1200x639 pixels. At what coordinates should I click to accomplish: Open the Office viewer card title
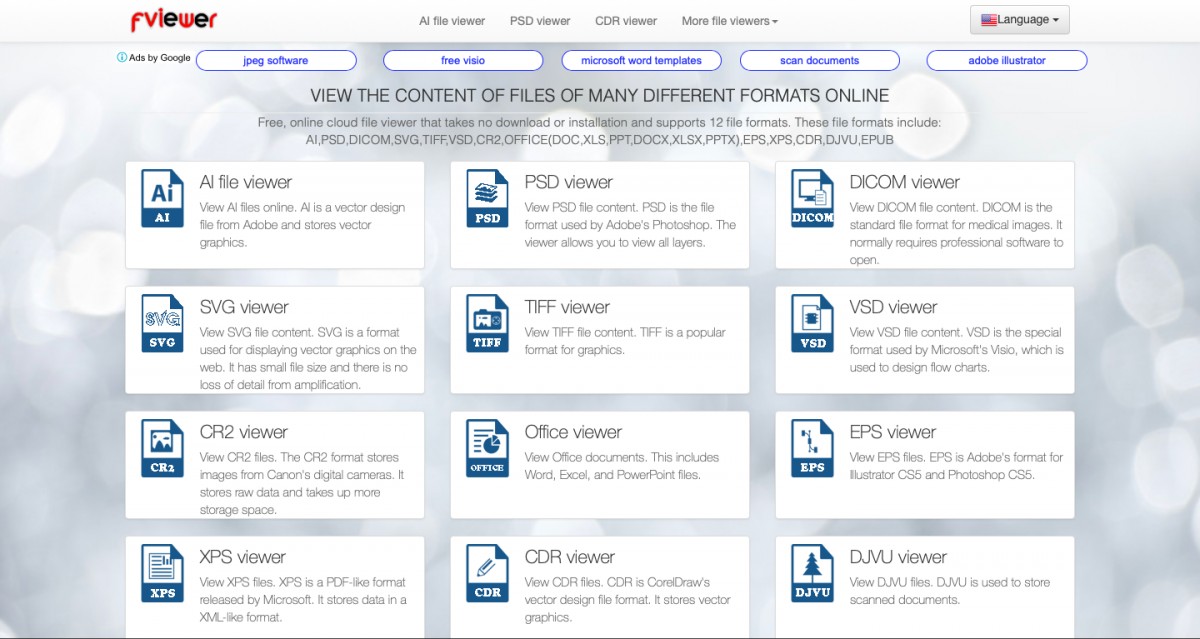pyautogui.click(x=573, y=432)
